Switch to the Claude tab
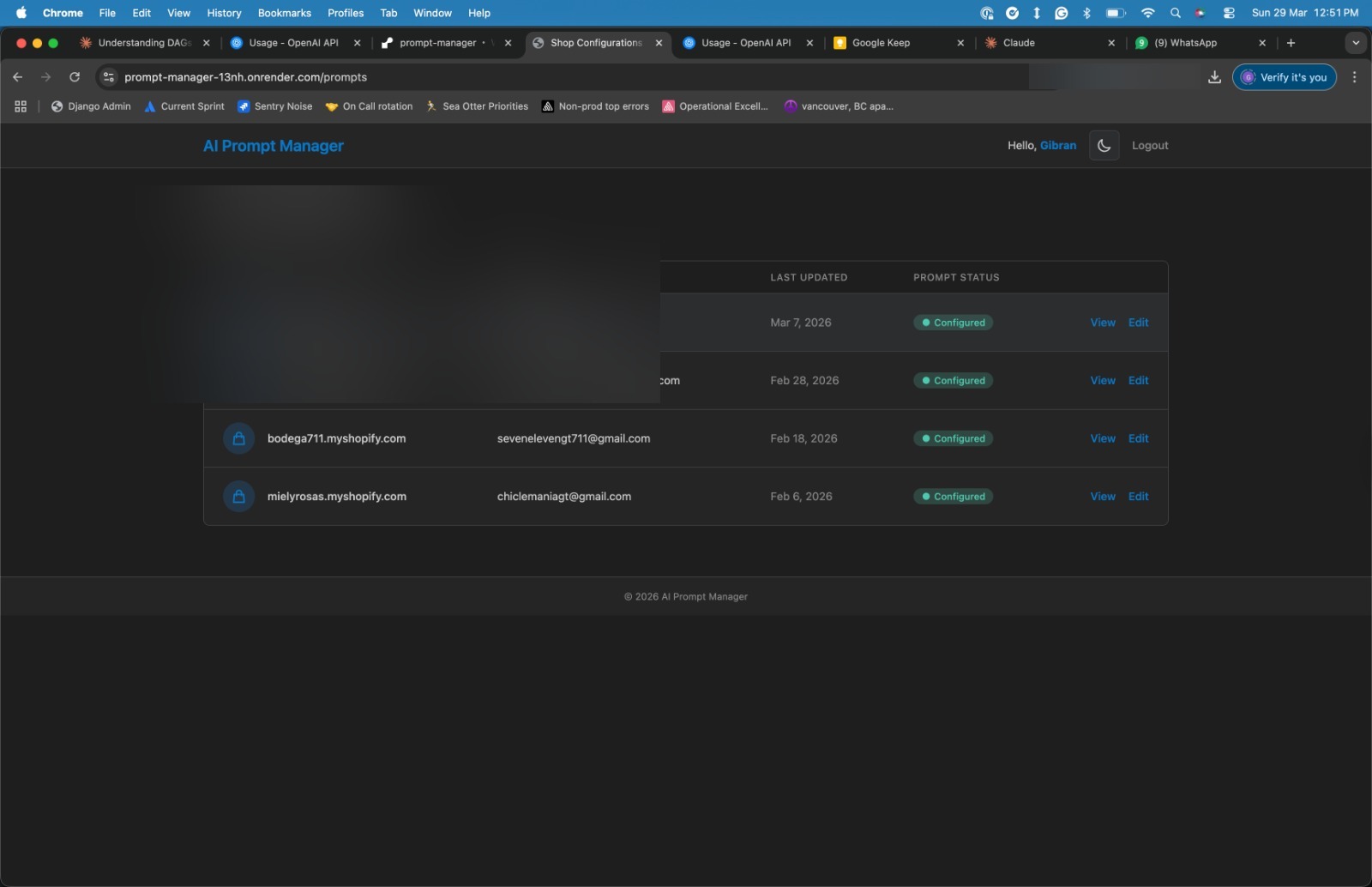Image resolution: width=1372 pixels, height=887 pixels. 1020,43
